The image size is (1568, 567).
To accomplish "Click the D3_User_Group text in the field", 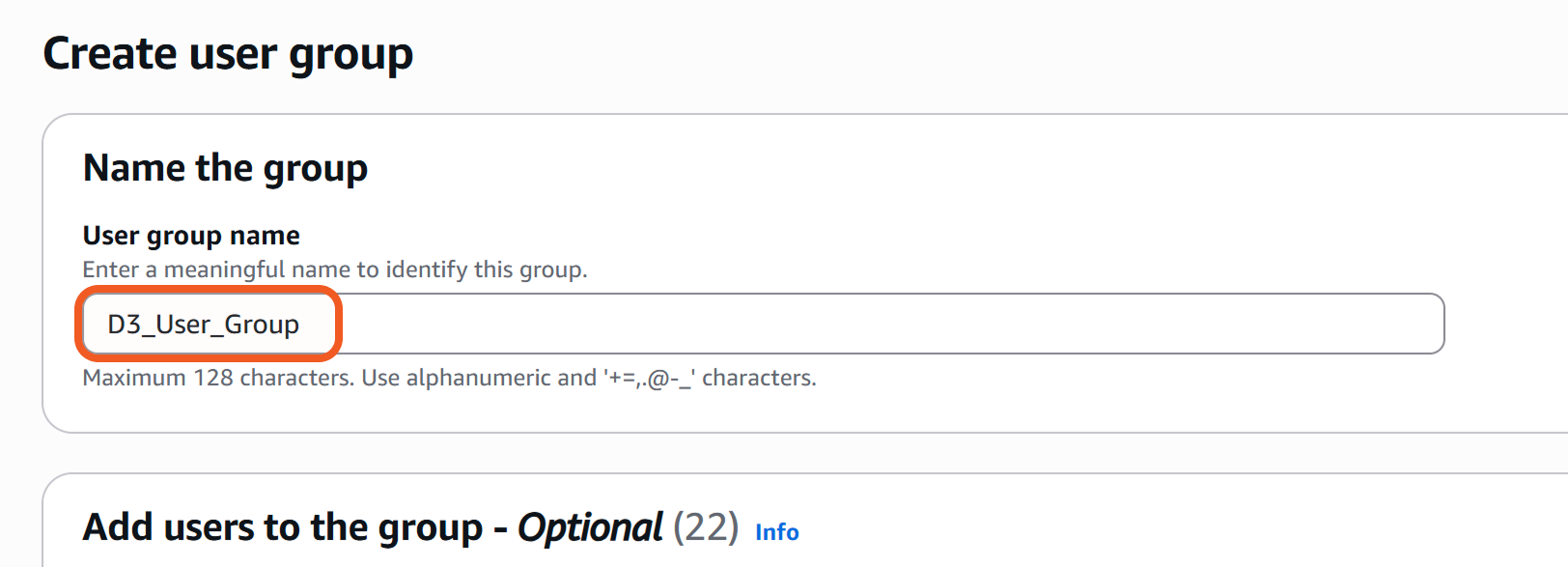I will 203,325.
